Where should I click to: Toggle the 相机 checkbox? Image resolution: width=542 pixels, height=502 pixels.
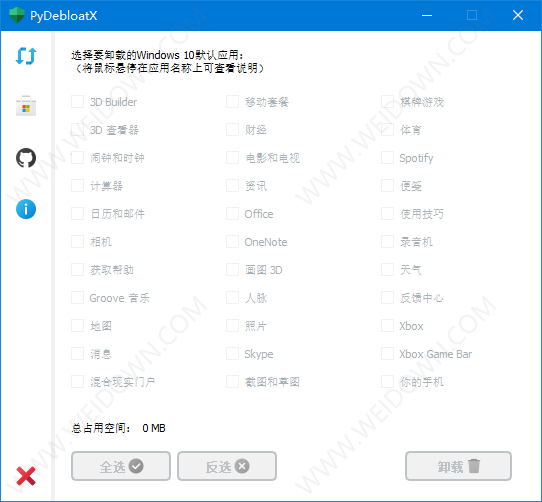coord(77,242)
